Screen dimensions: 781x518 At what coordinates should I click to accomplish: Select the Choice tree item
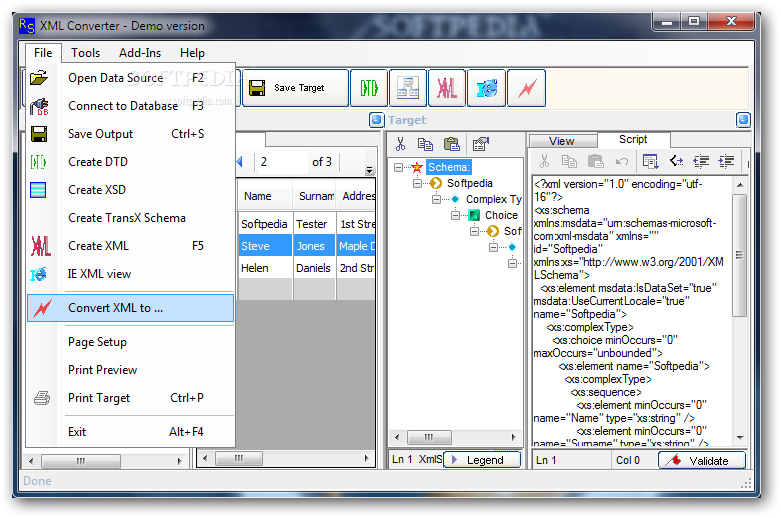501,215
